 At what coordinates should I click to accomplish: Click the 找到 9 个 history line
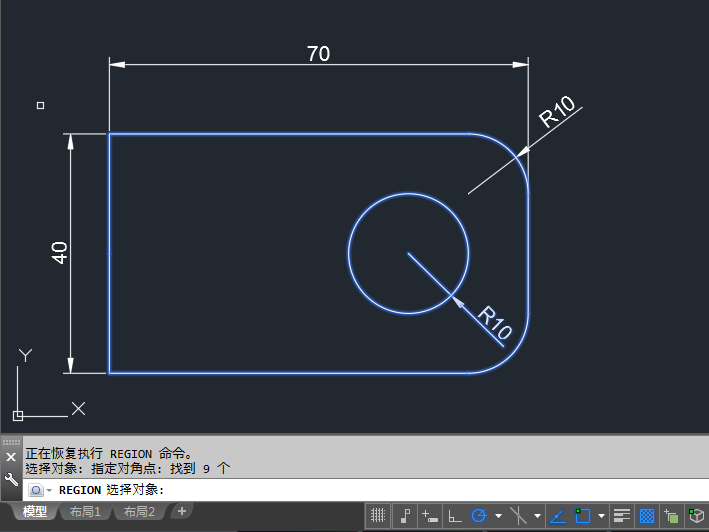pos(200,468)
